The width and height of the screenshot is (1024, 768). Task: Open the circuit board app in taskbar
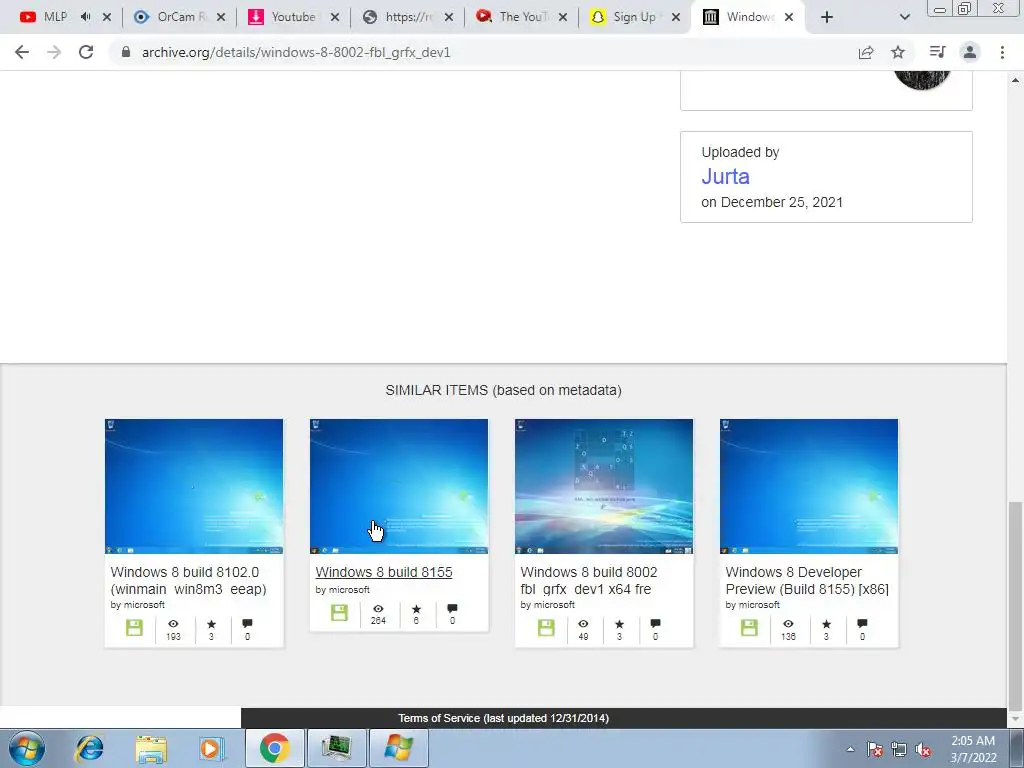point(336,748)
